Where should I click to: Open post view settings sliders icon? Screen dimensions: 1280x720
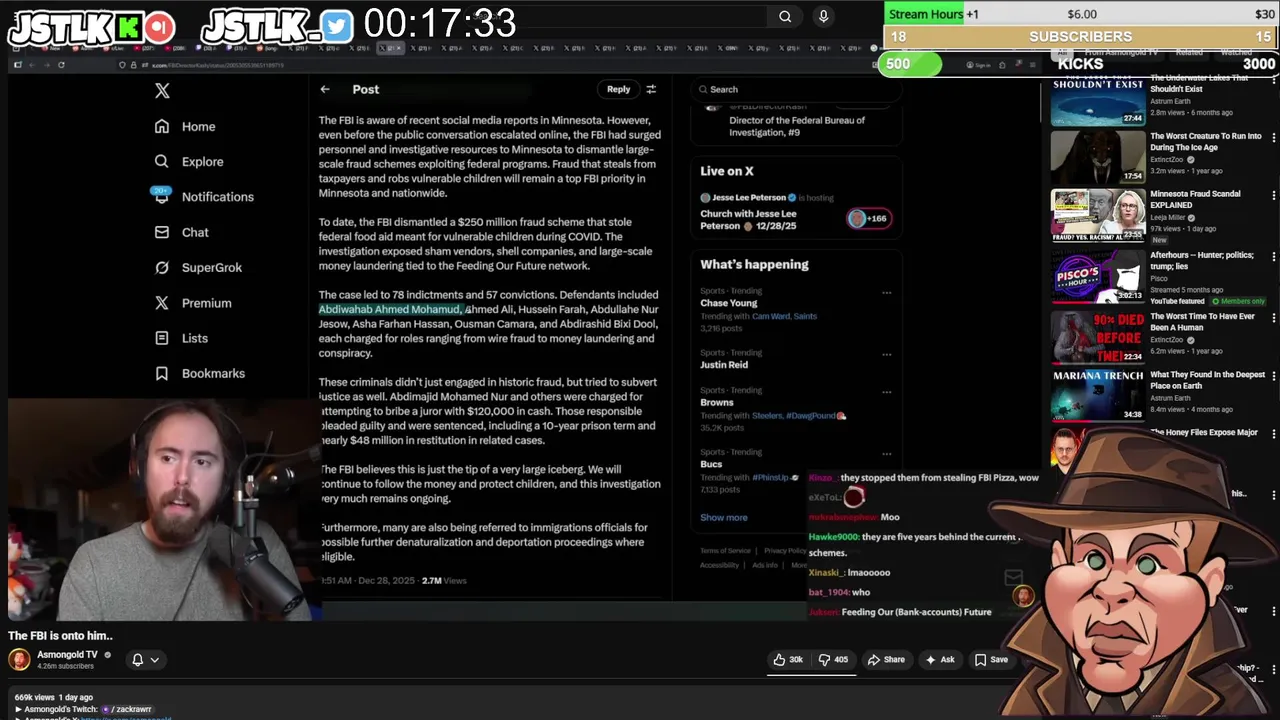(651, 89)
